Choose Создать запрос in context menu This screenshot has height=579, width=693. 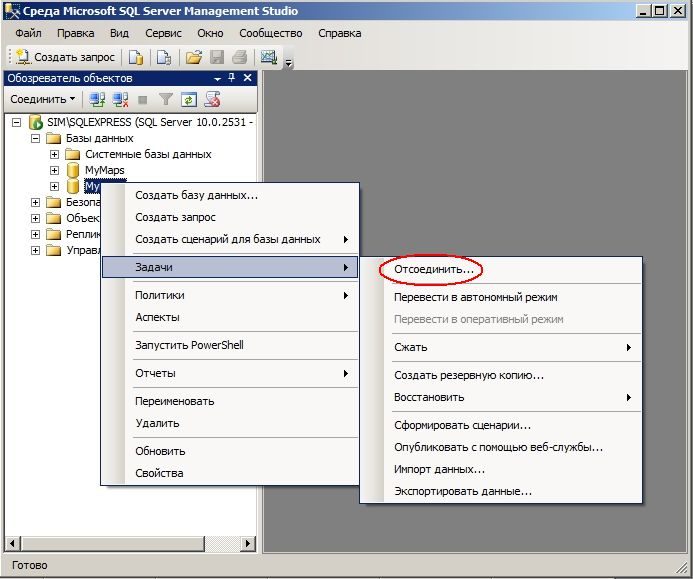(x=230, y=217)
